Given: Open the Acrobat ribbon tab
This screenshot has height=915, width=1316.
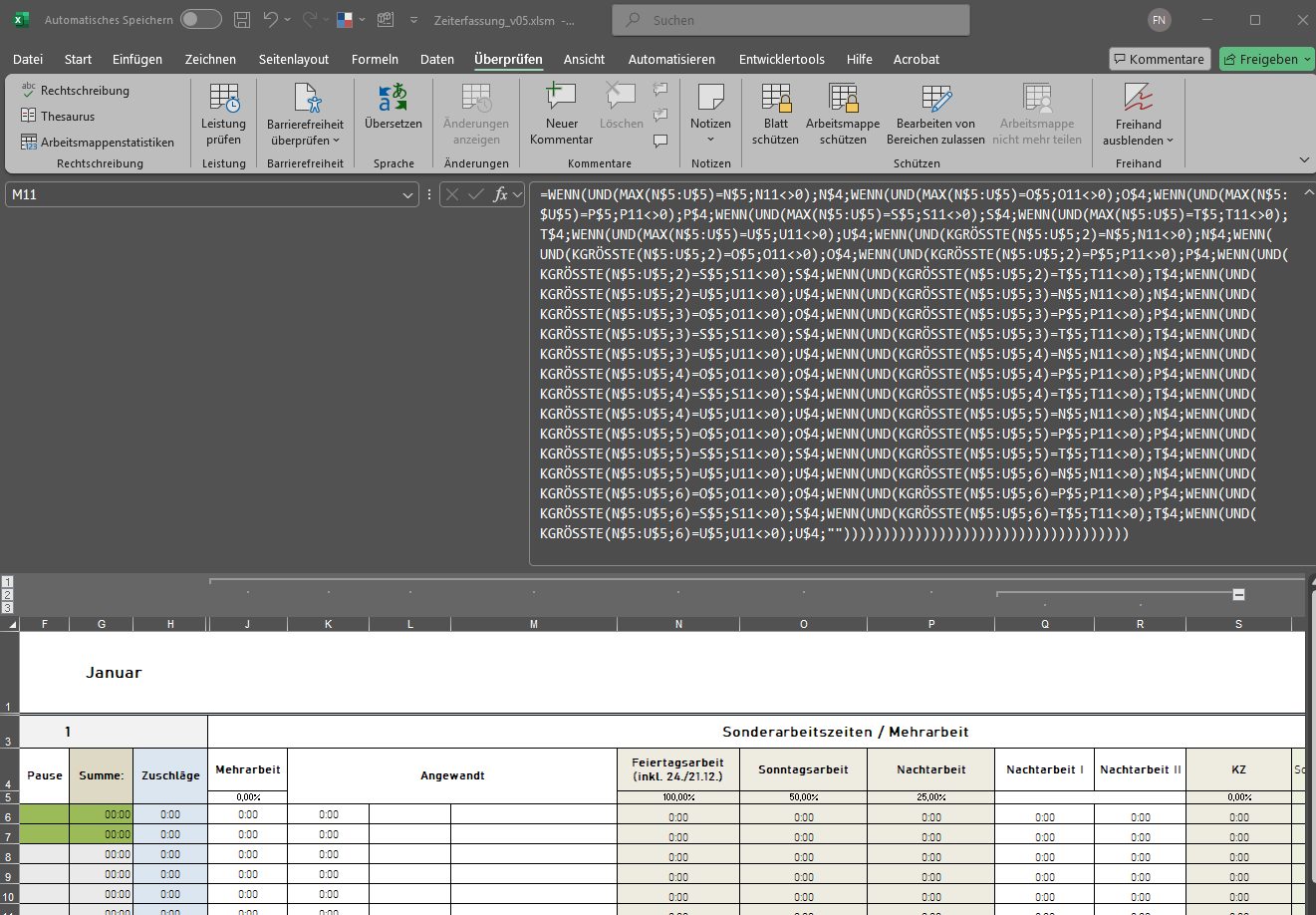Looking at the screenshot, I should 917,60.
